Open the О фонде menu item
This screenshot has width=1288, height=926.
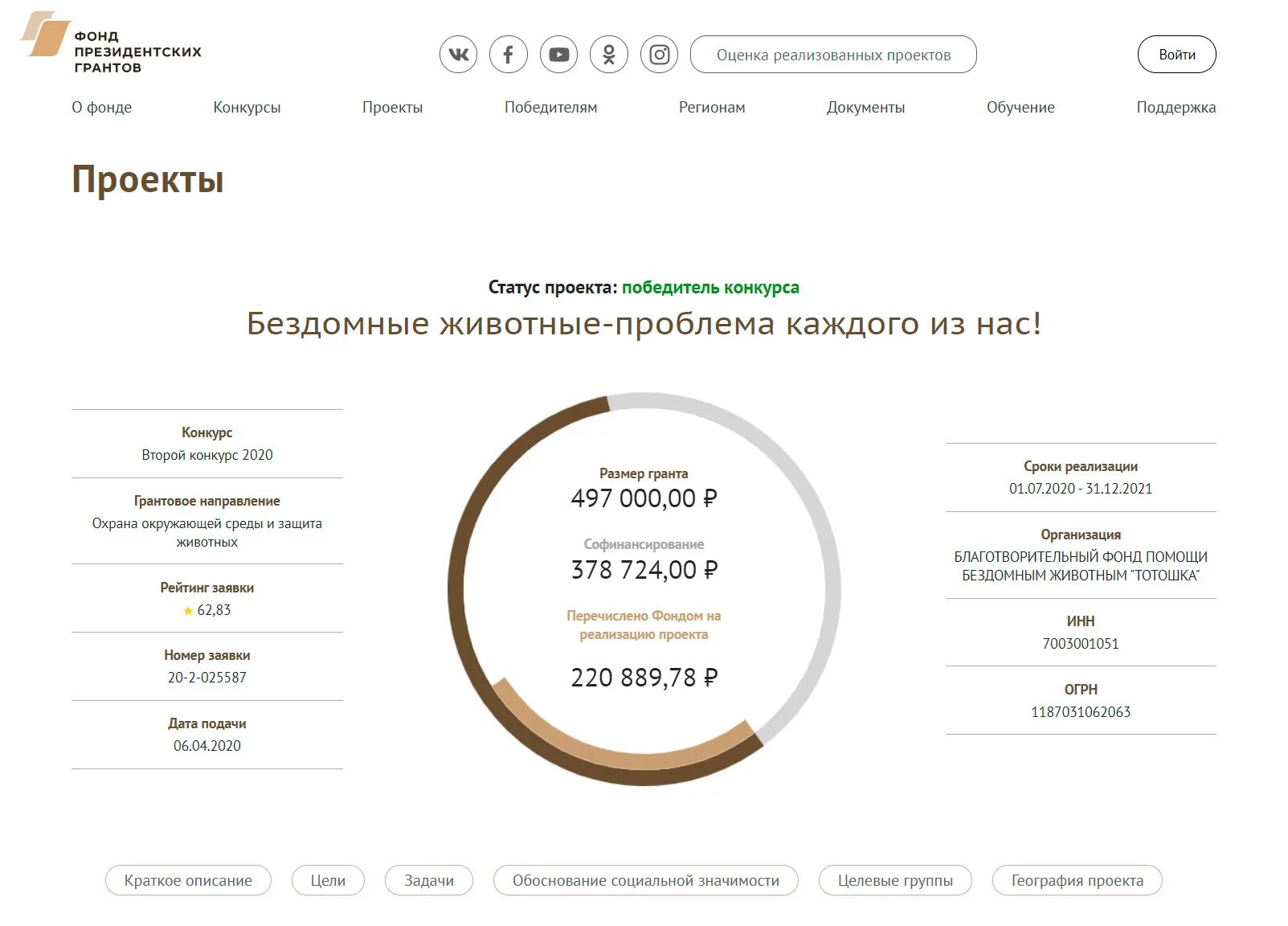pyautogui.click(x=102, y=107)
